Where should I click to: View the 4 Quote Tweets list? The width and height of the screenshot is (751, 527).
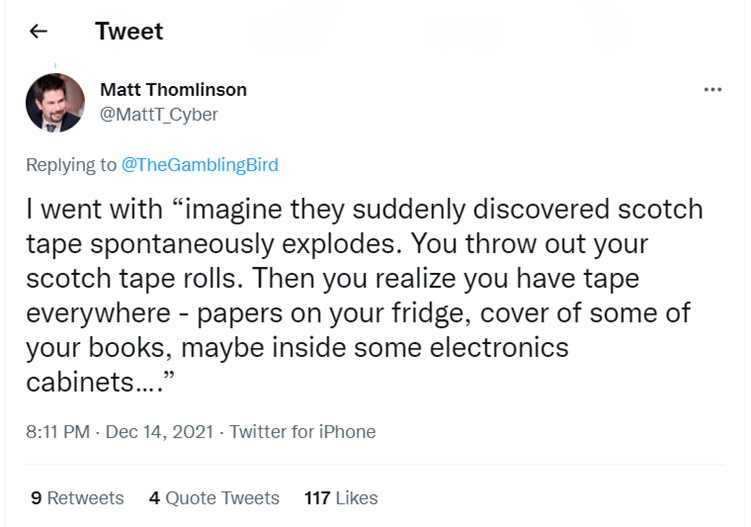coord(214,498)
